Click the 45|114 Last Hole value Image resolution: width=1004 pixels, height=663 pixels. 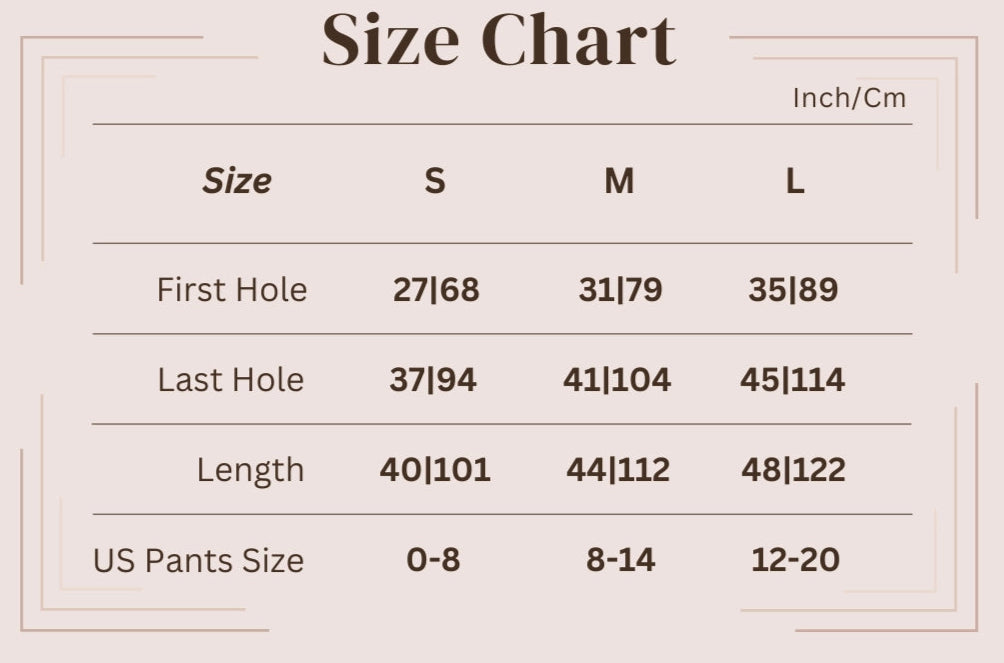coord(793,380)
